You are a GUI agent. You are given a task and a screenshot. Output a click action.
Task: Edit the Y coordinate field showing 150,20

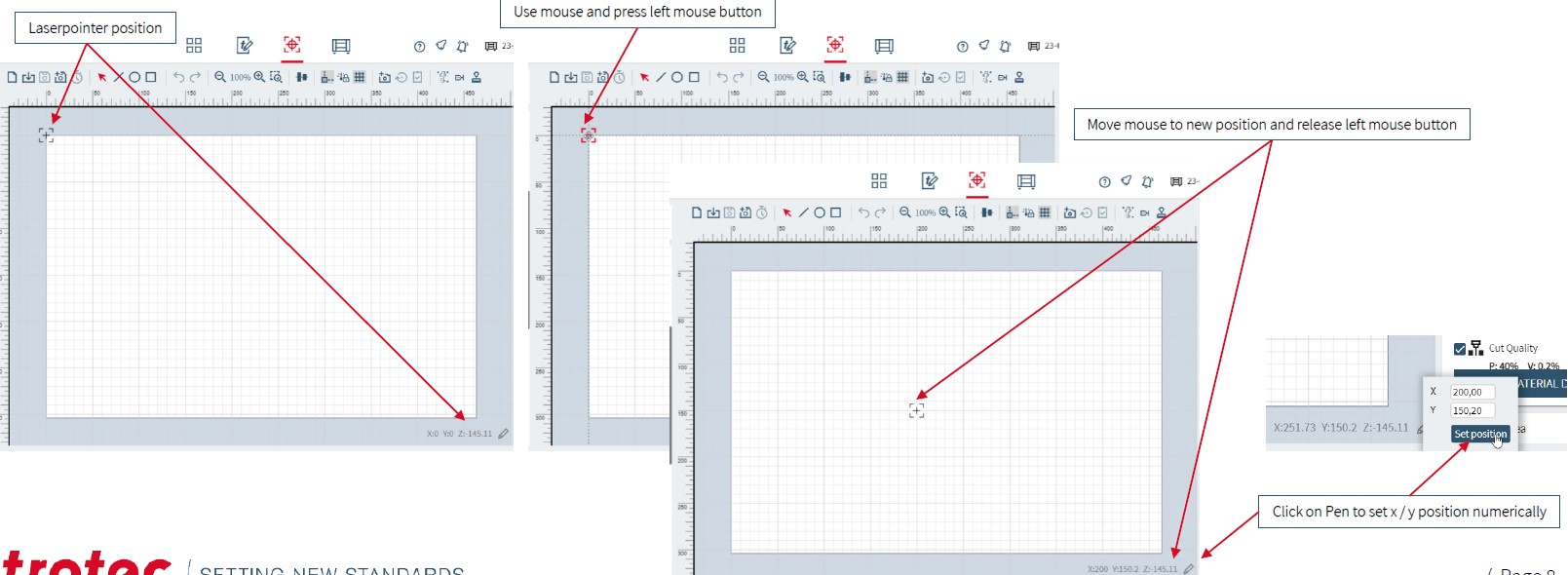point(1472,411)
